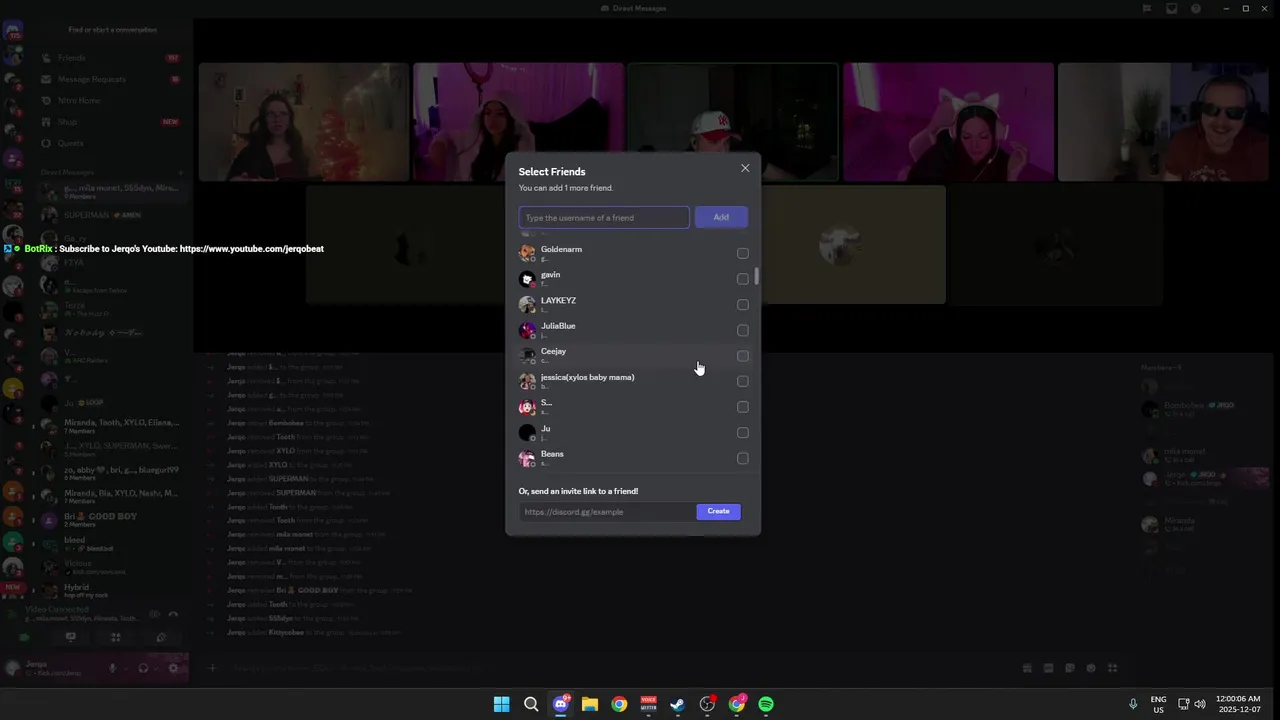The width and height of the screenshot is (1280, 720).
Task: Click the chat attach plus button
Action: tap(211, 668)
